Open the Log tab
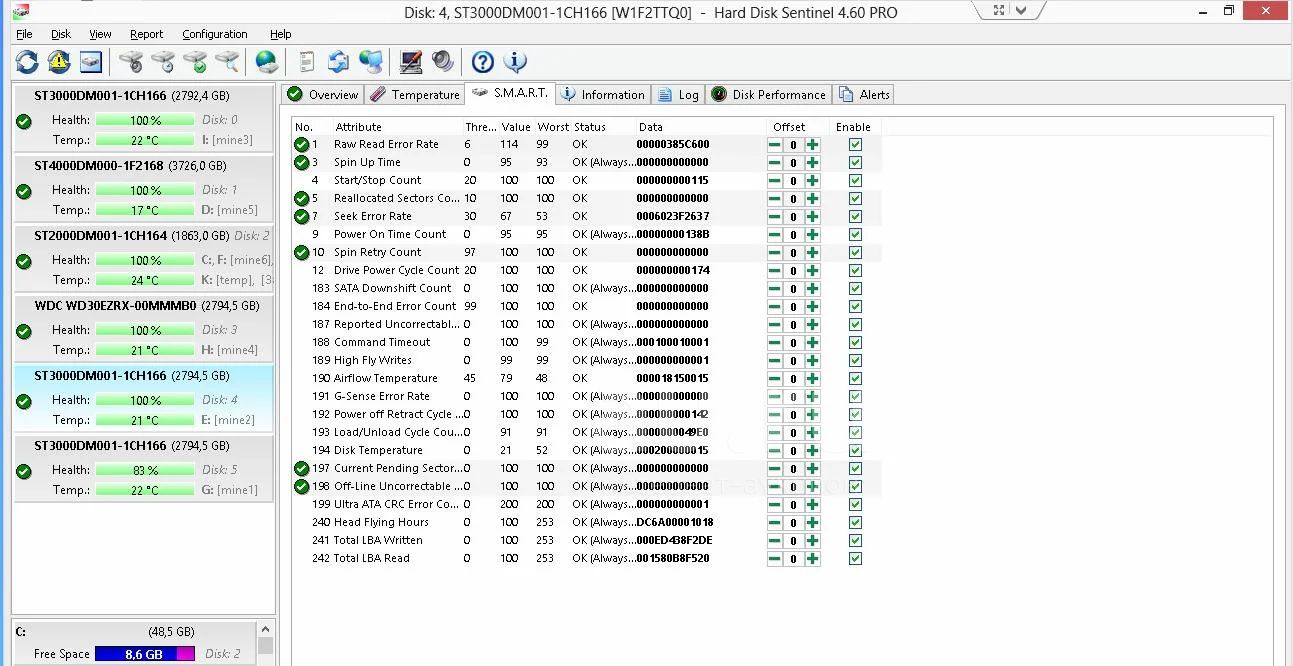The height and width of the screenshot is (666, 1293). pos(678,95)
